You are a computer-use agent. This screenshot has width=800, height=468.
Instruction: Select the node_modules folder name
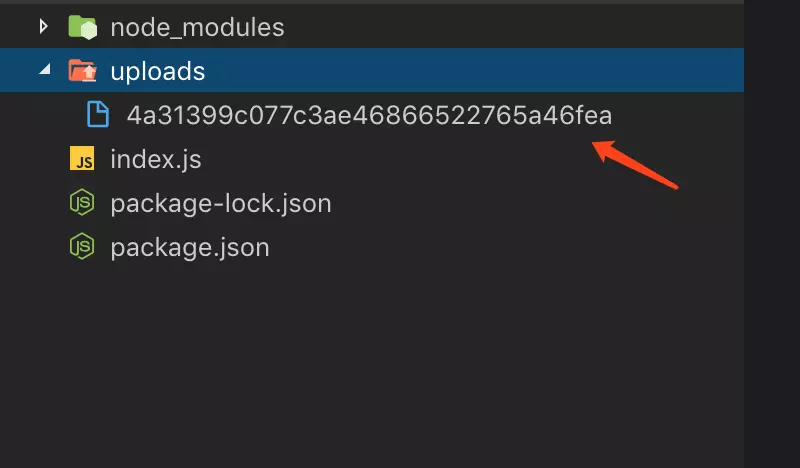[x=197, y=27]
